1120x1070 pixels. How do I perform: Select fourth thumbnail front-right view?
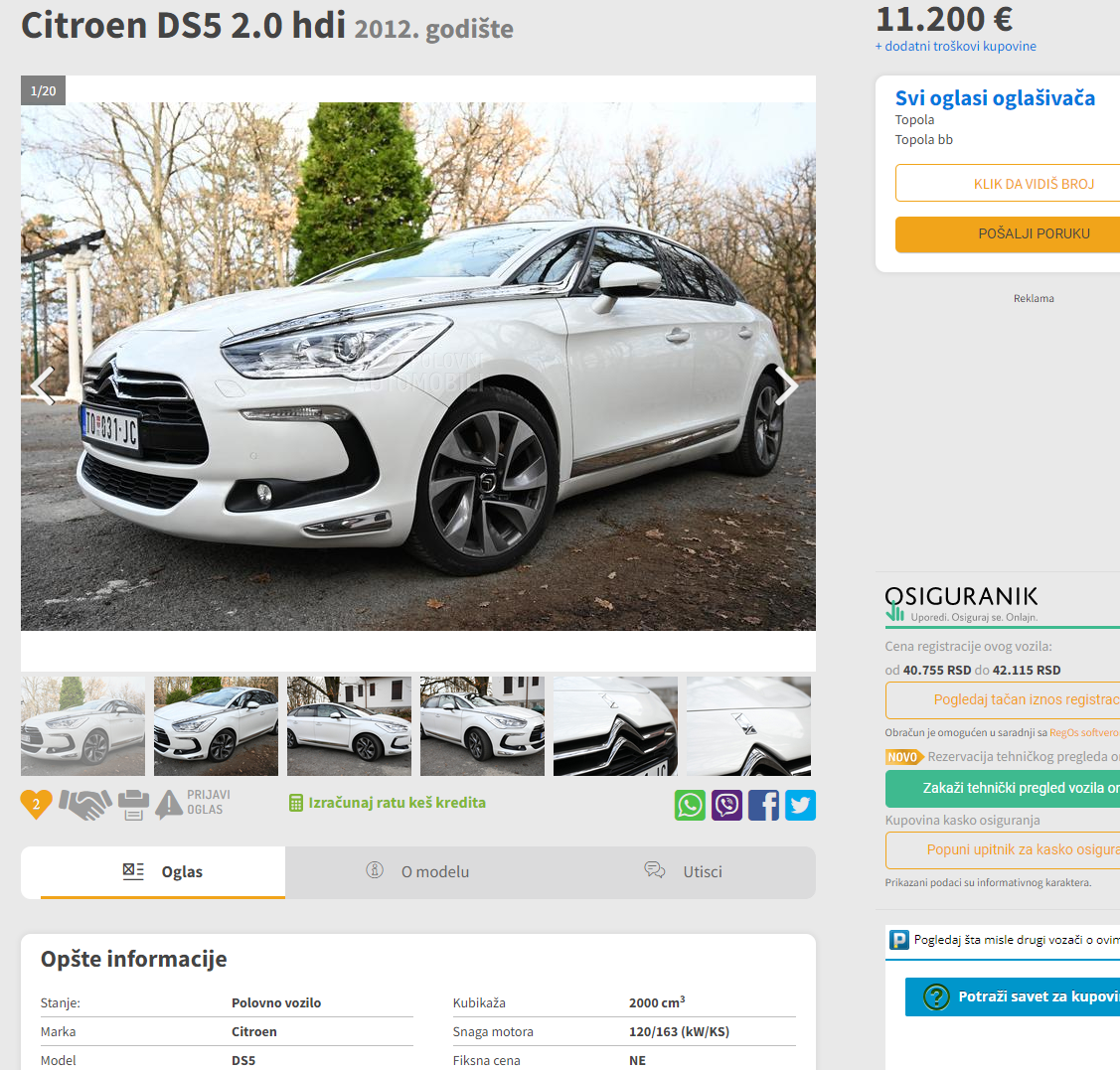click(482, 725)
